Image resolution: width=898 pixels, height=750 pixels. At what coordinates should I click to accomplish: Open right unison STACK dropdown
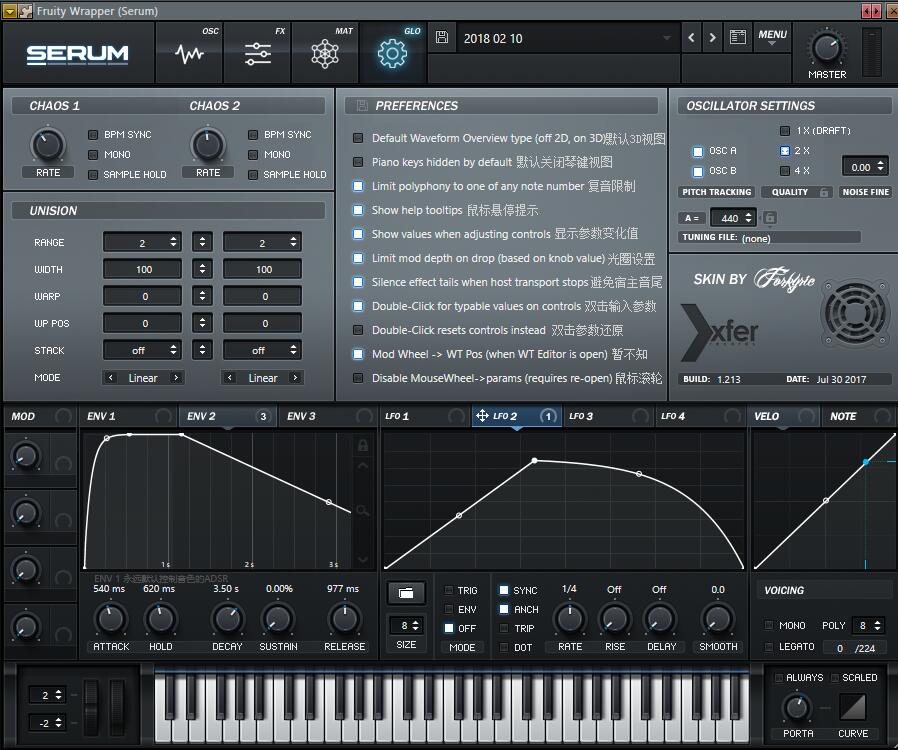[262, 350]
